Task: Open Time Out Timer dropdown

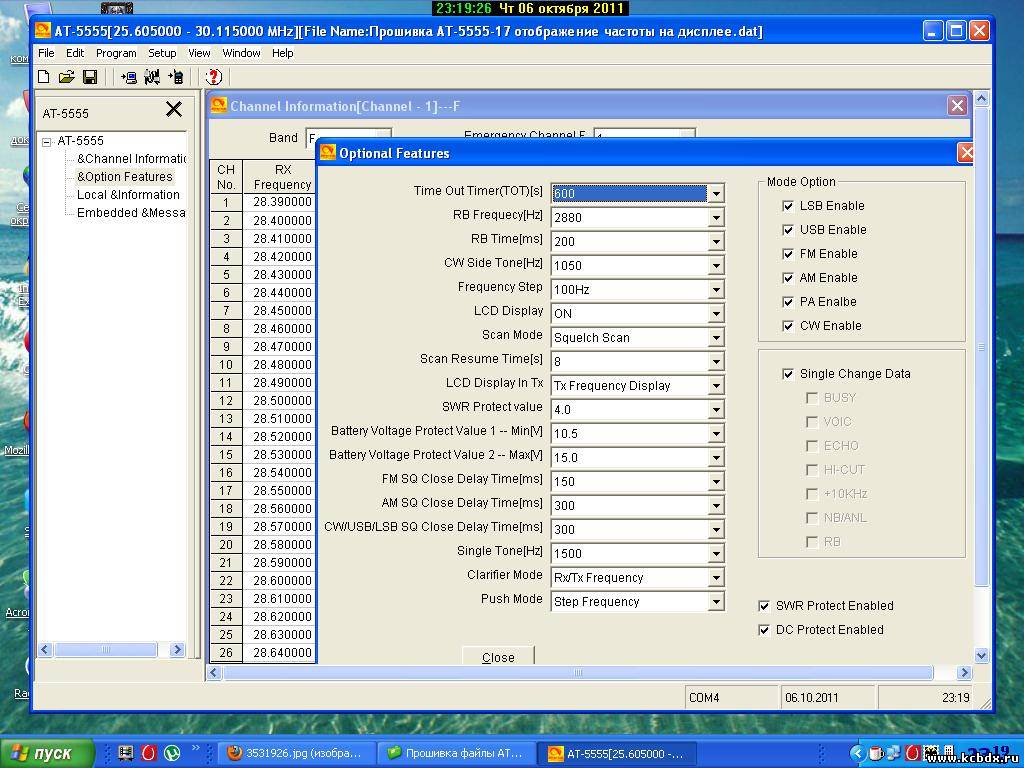Action: click(x=716, y=193)
